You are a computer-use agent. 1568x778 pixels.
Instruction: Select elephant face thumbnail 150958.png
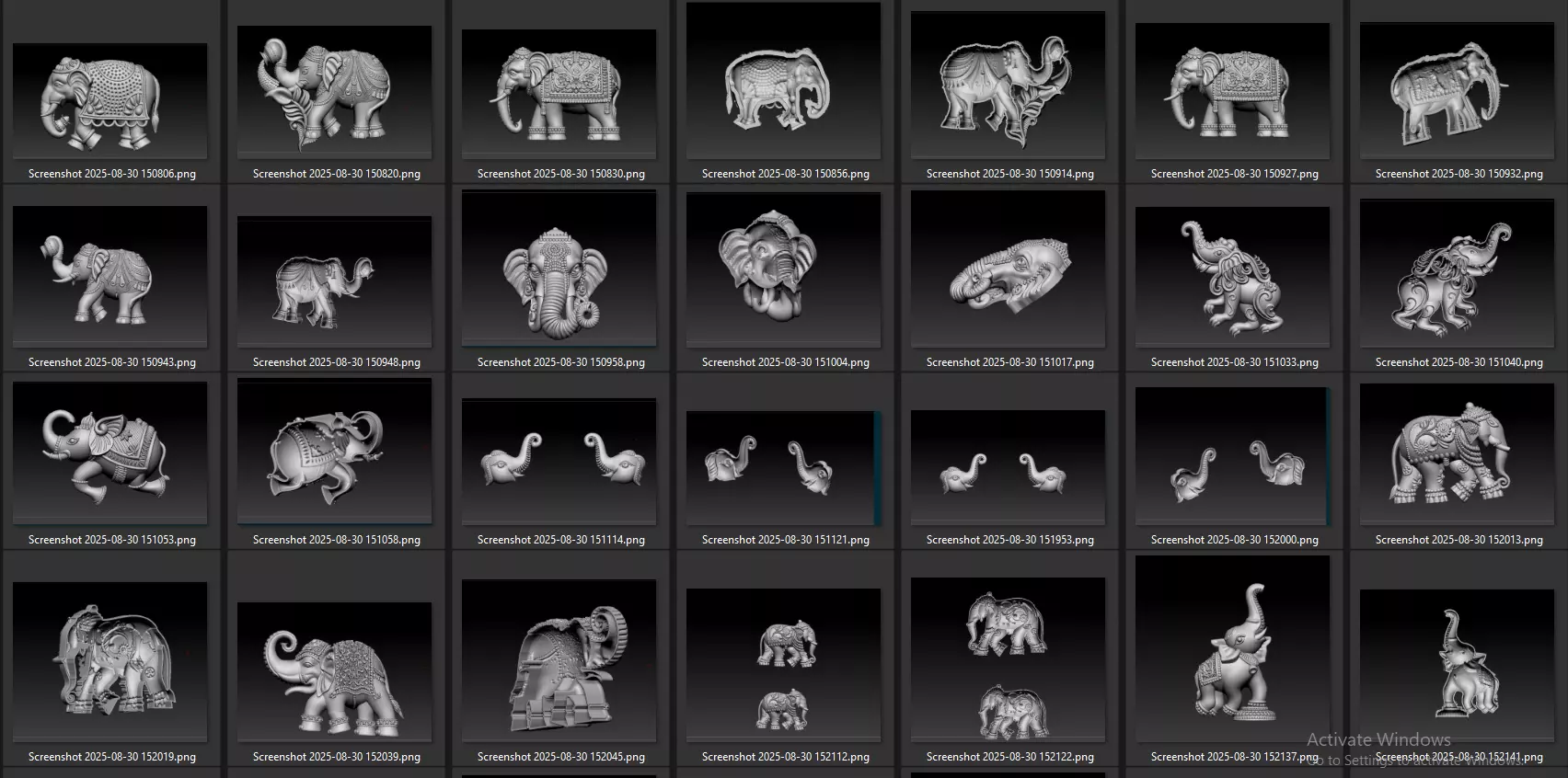click(559, 269)
